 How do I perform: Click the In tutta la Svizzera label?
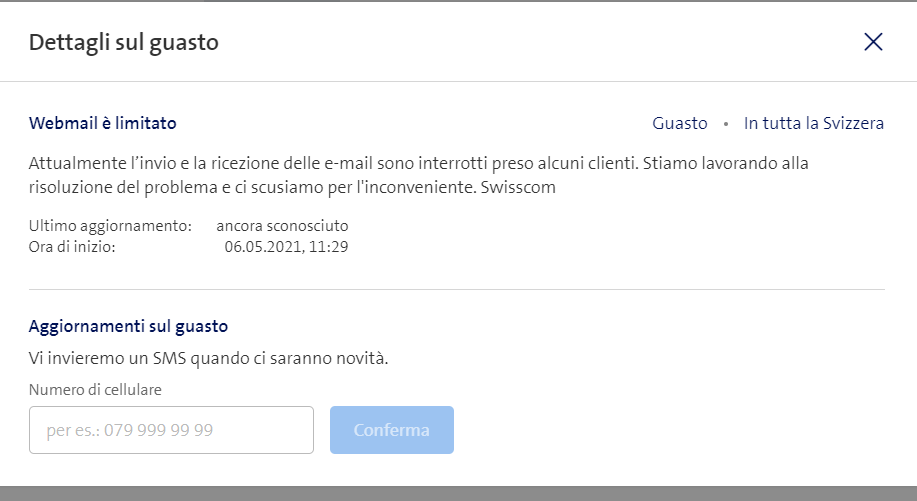tap(814, 123)
